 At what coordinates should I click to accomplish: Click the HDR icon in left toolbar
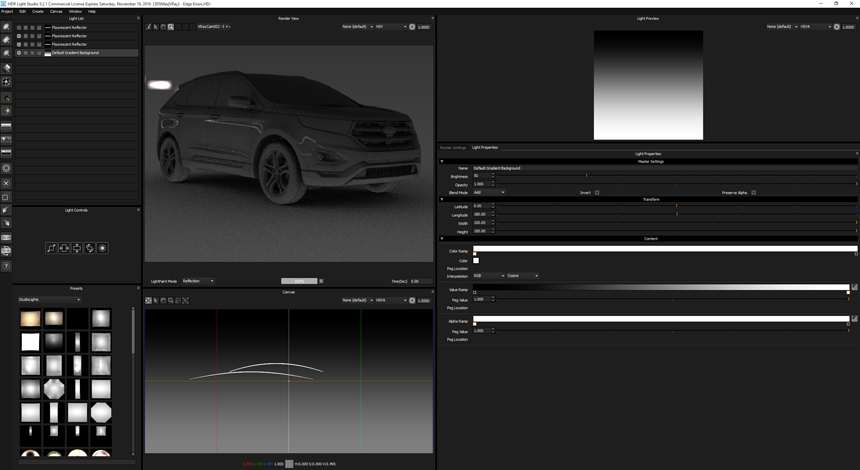(6, 237)
